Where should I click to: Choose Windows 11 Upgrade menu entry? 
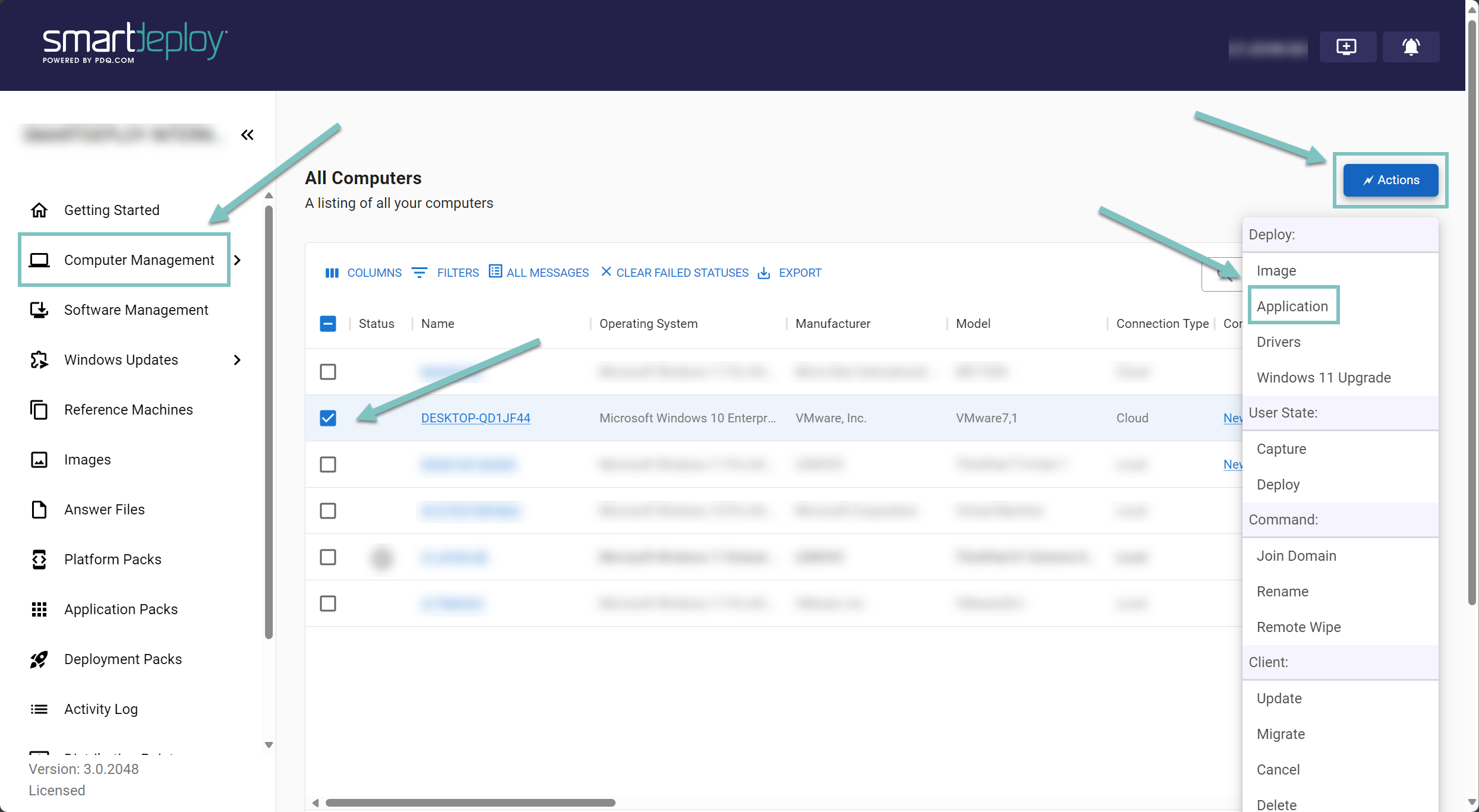click(1323, 378)
